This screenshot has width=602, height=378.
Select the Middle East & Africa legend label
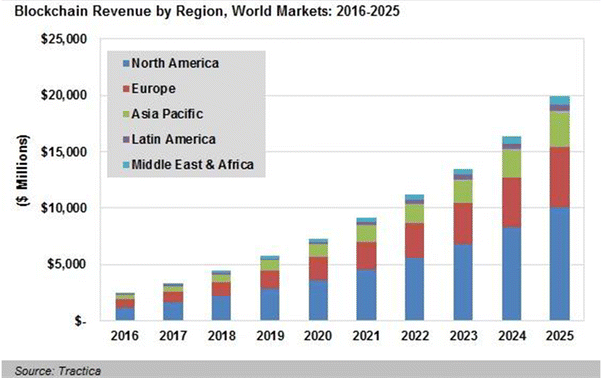(193, 165)
